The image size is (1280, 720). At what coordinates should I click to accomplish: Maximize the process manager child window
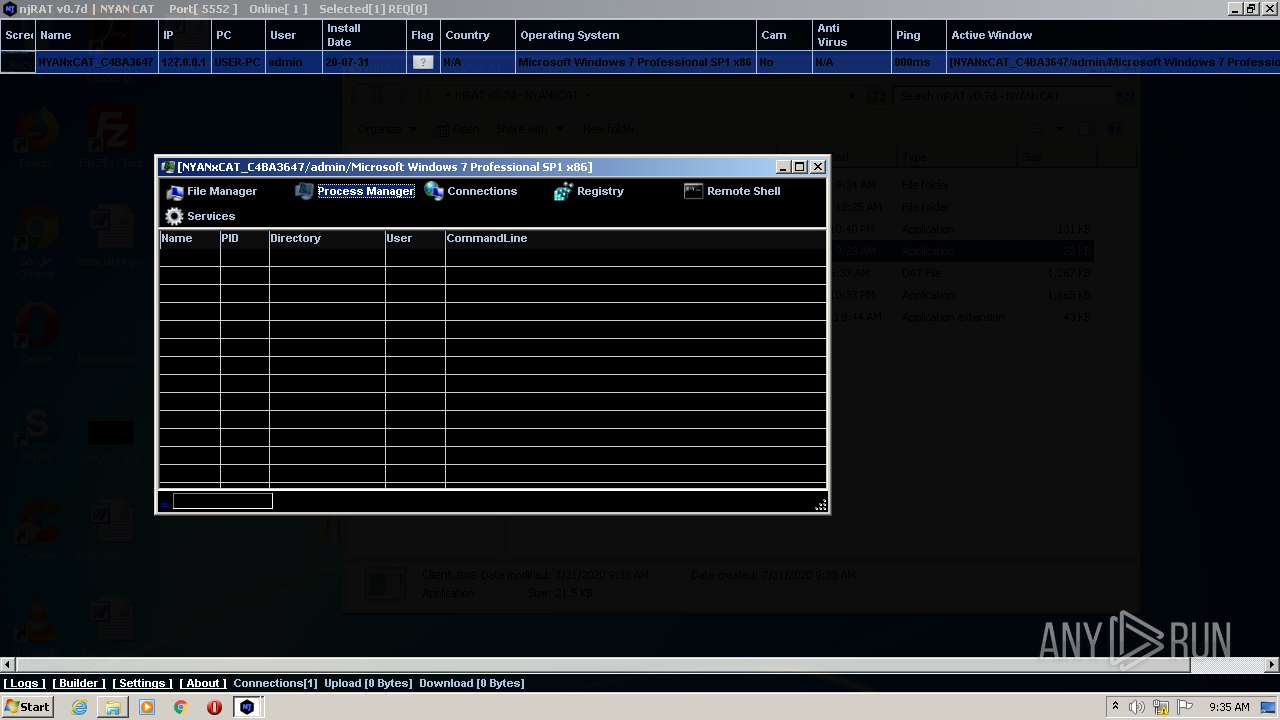click(800, 167)
